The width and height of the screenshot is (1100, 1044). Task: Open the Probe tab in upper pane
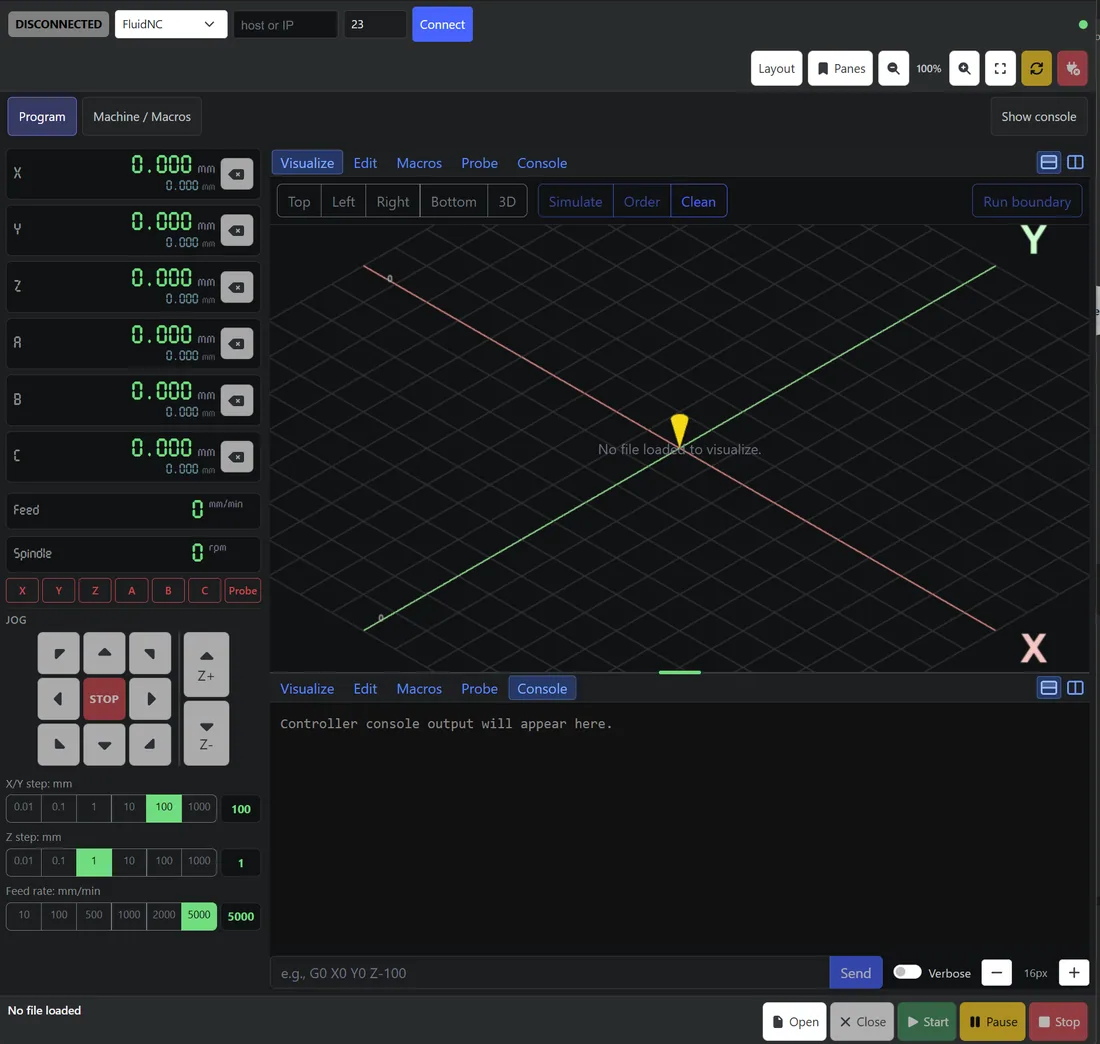tap(479, 163)
